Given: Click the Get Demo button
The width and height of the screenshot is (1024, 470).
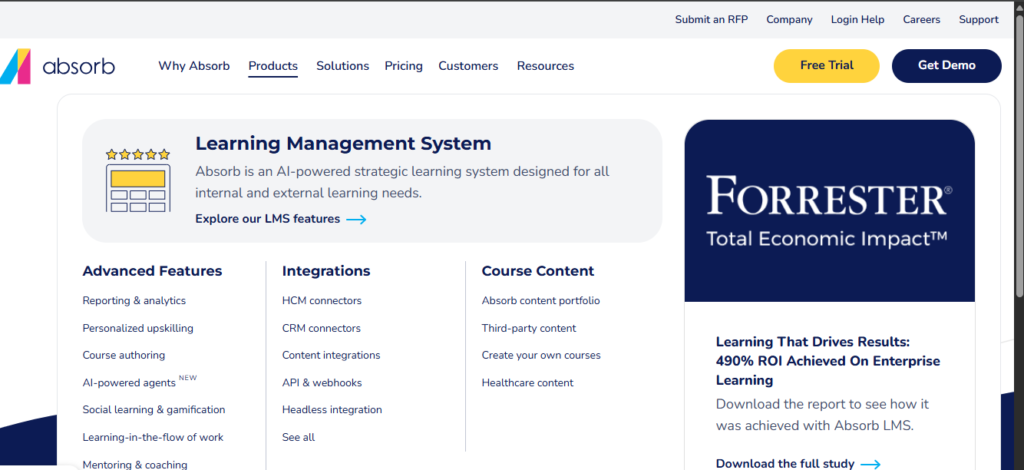Looking at the screenshot, I should [947, 66].
